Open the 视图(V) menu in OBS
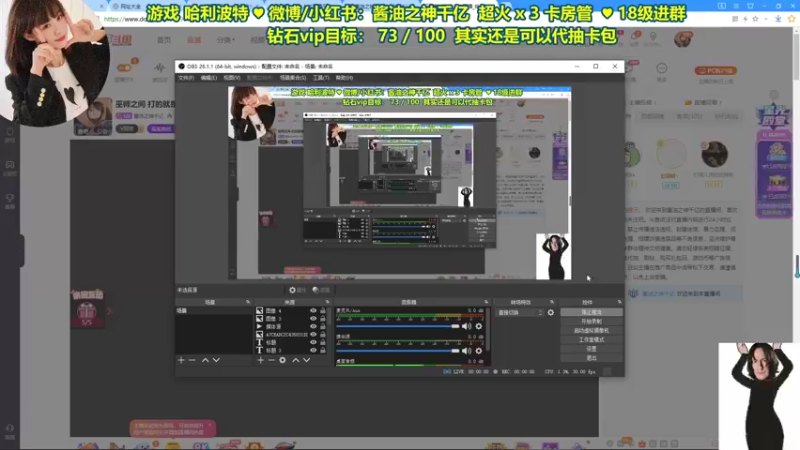The height and width of the screenshot is (450, 800). pos(232,78)
